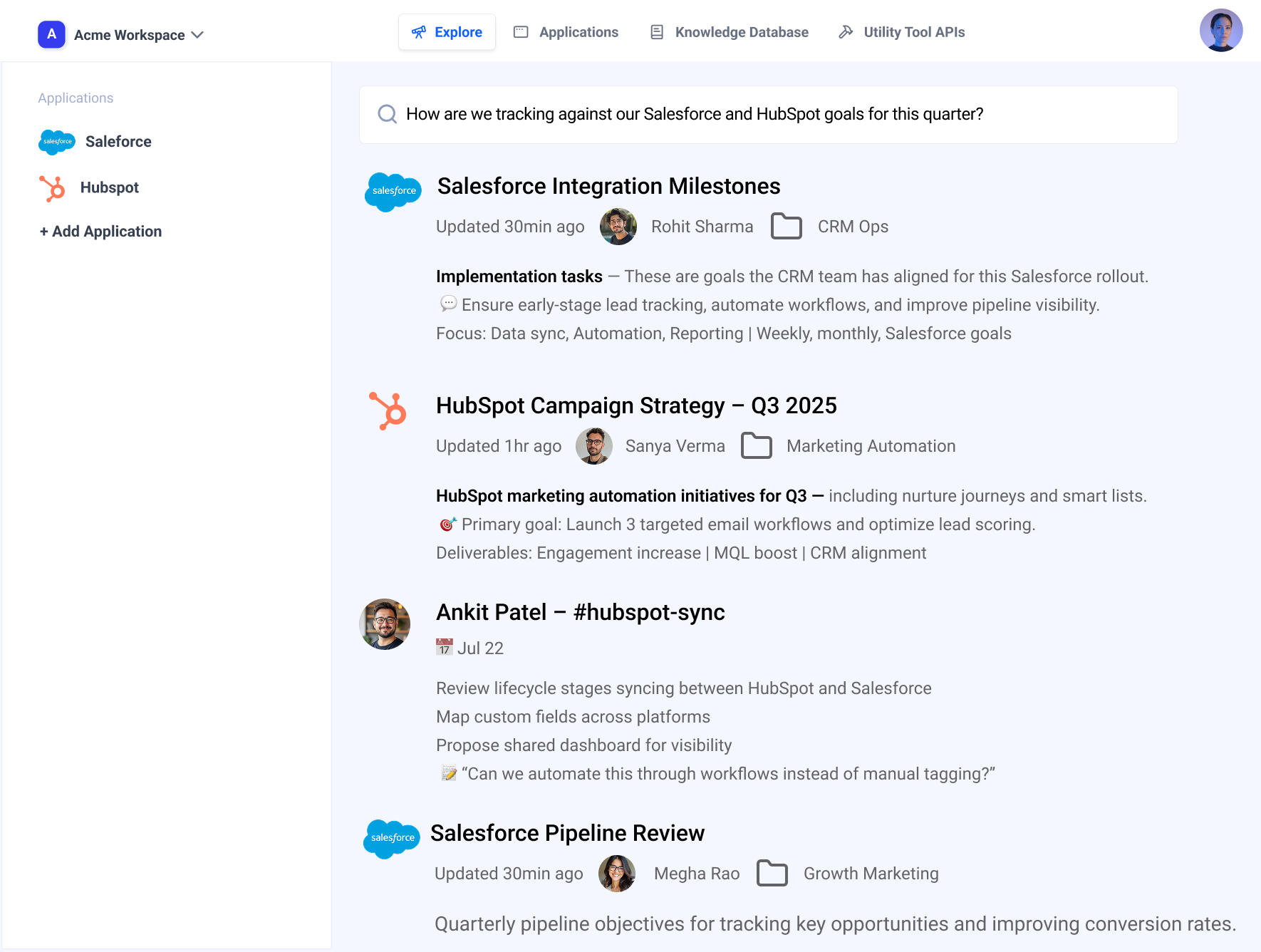Focus the search query input field
Viewport: 1261px width, 952px height.
click(x=768, y=115)
